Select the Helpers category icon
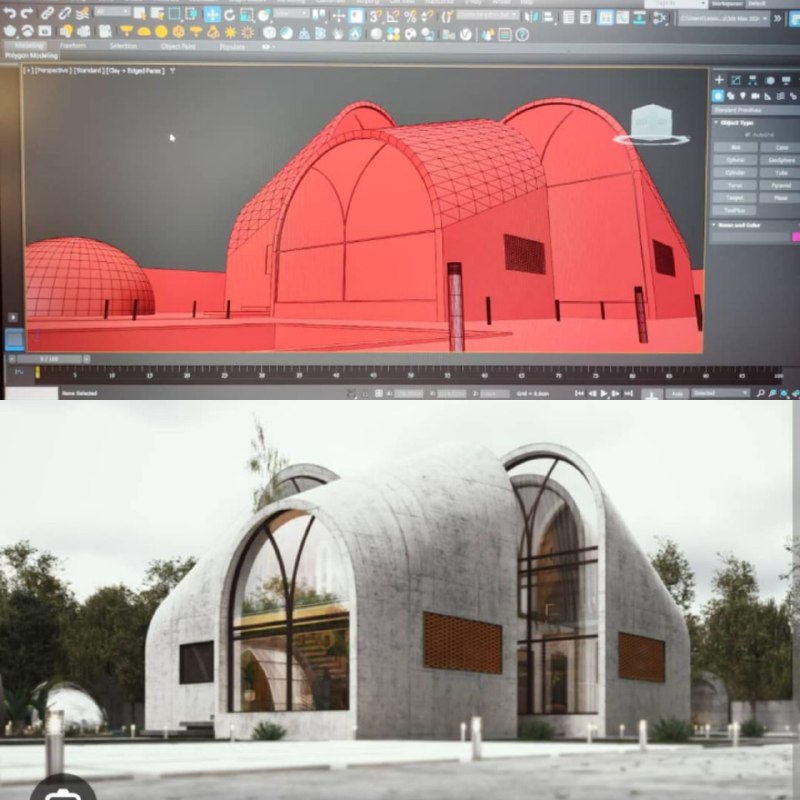 click(x=767, y=96)
